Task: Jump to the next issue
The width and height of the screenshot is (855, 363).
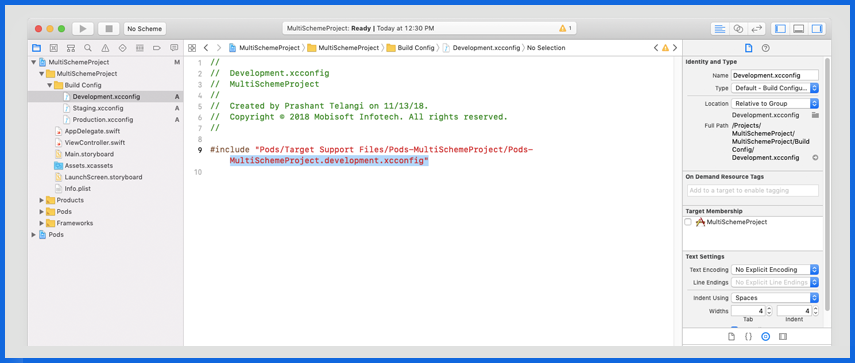Action: coord(675,48)
